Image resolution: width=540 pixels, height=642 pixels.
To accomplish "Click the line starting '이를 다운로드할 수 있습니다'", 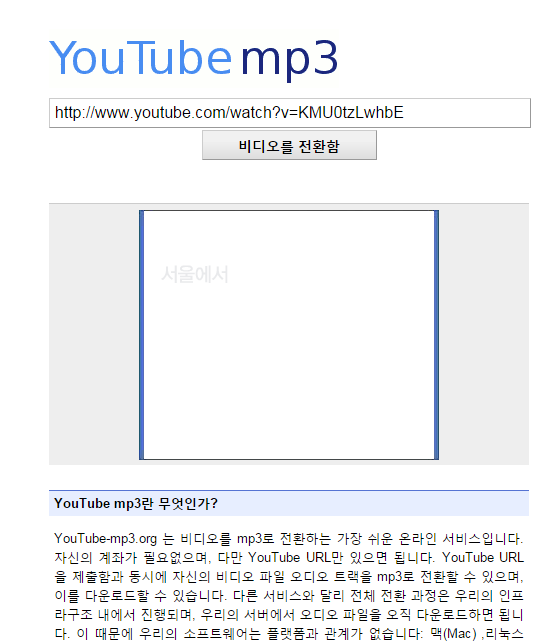I will [289, 595].
